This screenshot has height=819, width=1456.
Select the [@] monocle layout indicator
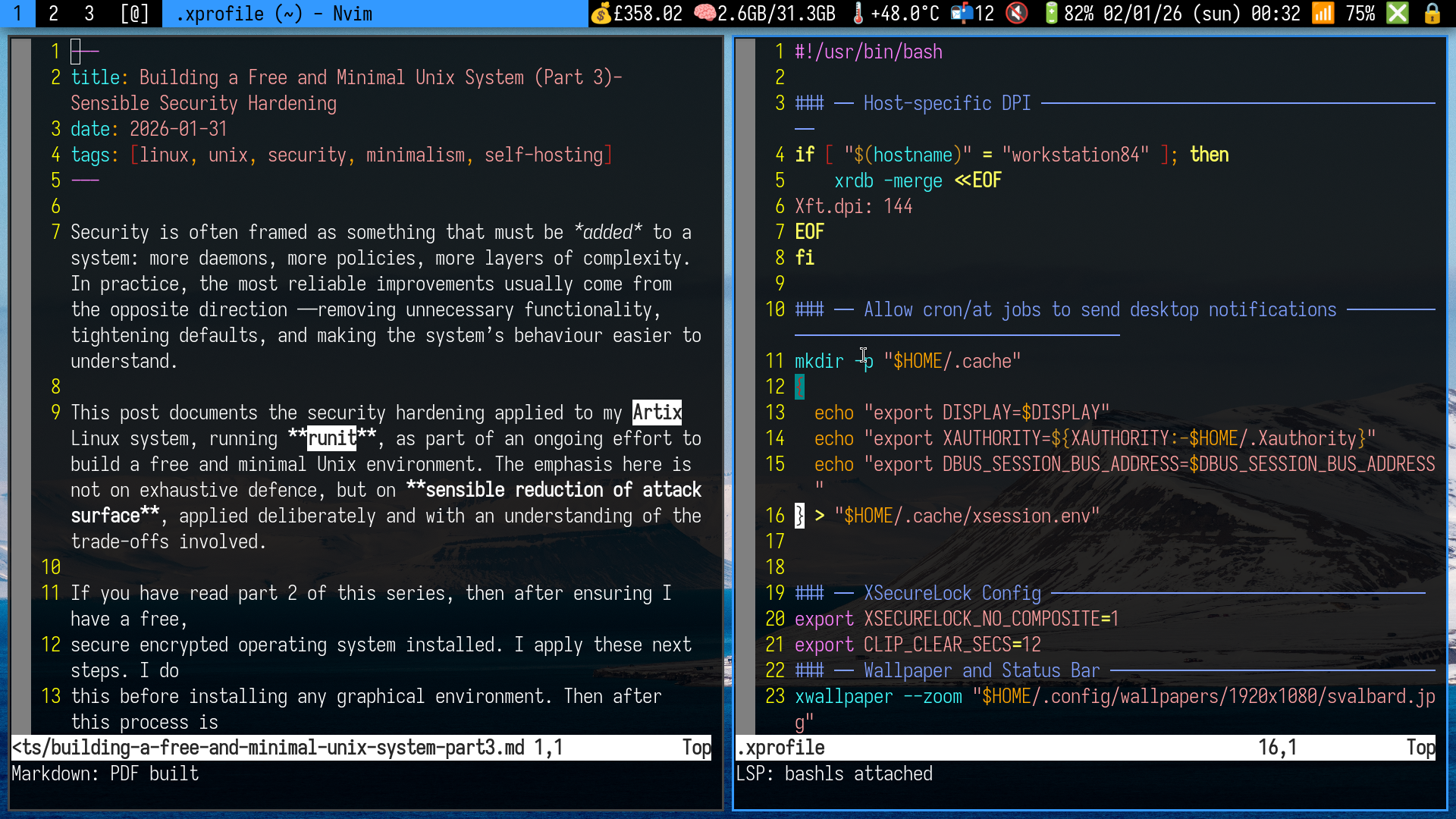coord(133,13)
